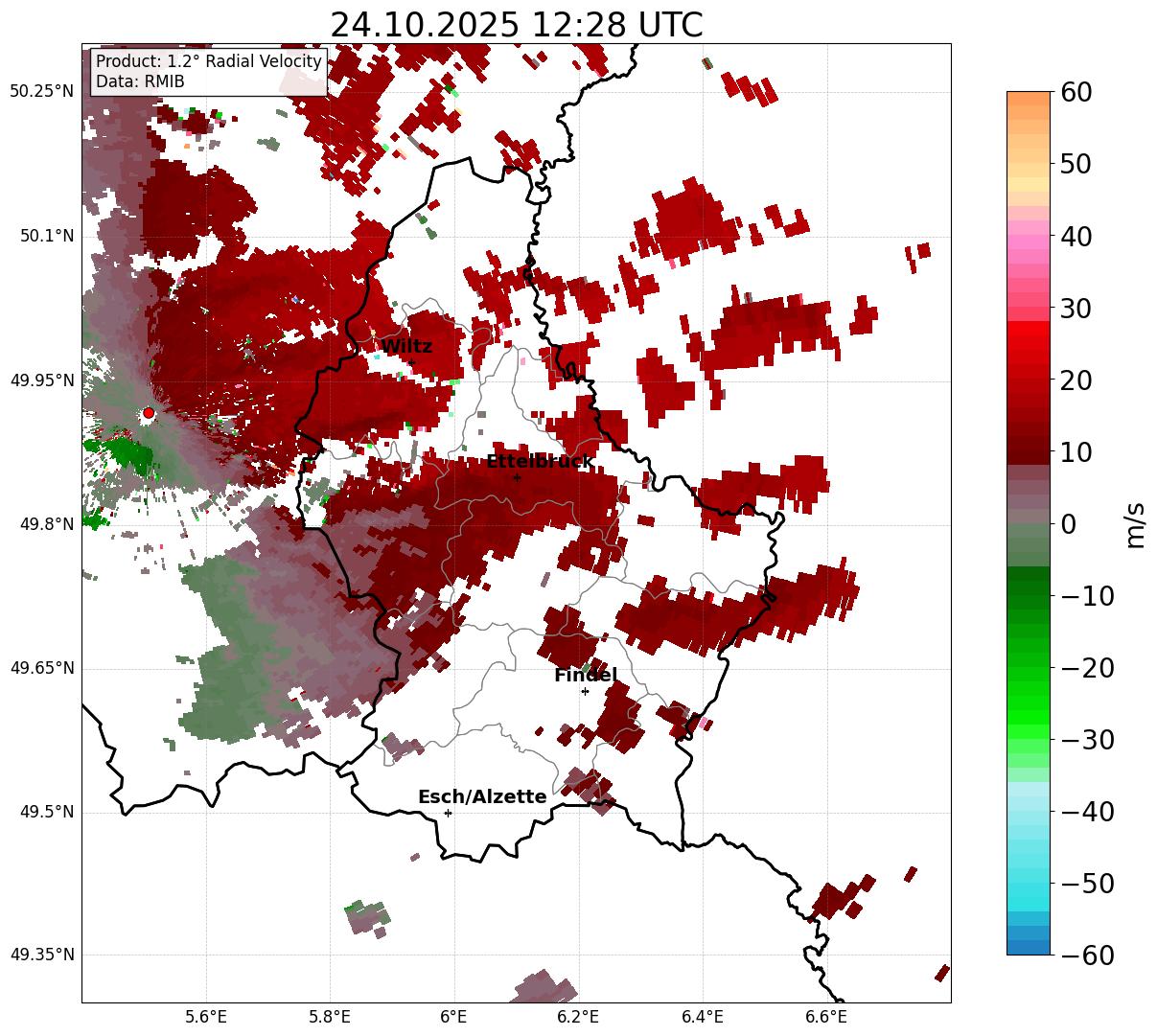
Task: Click the colorbar value −50
Action: pos(1087,883)
